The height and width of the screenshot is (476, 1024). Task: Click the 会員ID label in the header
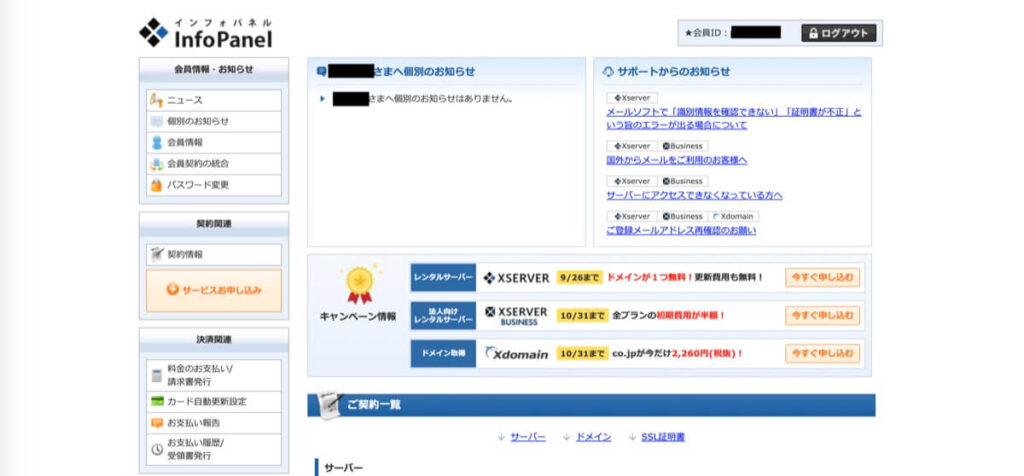tap(706, 33)
